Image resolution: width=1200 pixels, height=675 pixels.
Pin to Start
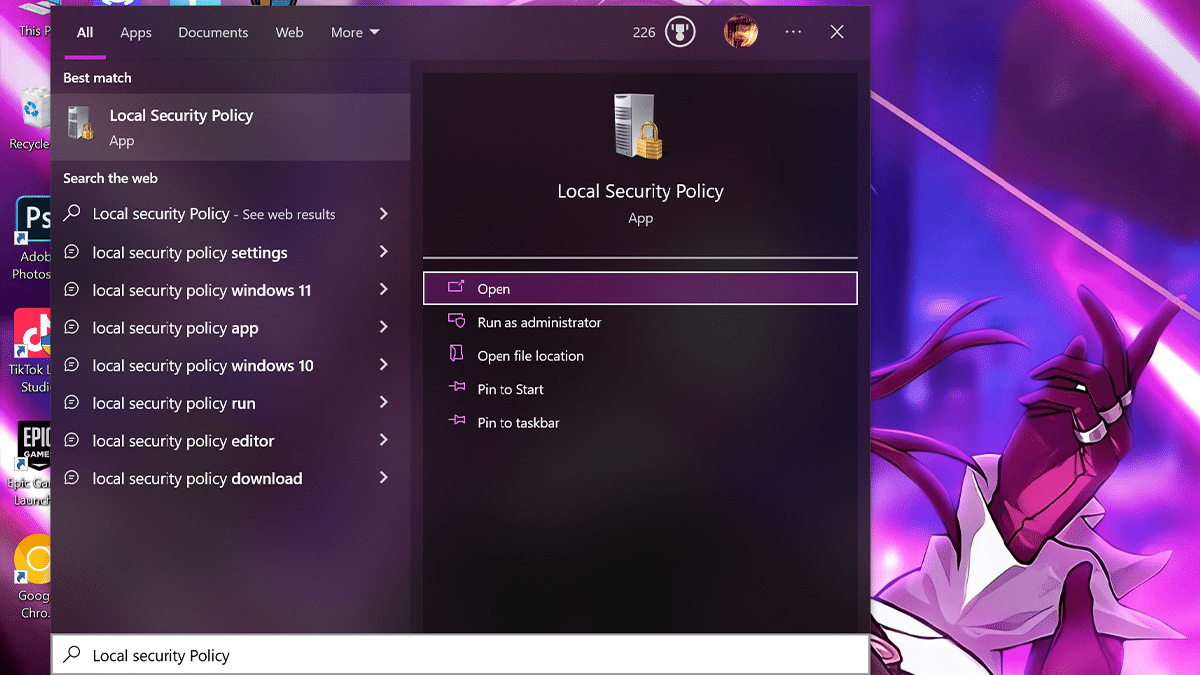(x=510, y=389)
